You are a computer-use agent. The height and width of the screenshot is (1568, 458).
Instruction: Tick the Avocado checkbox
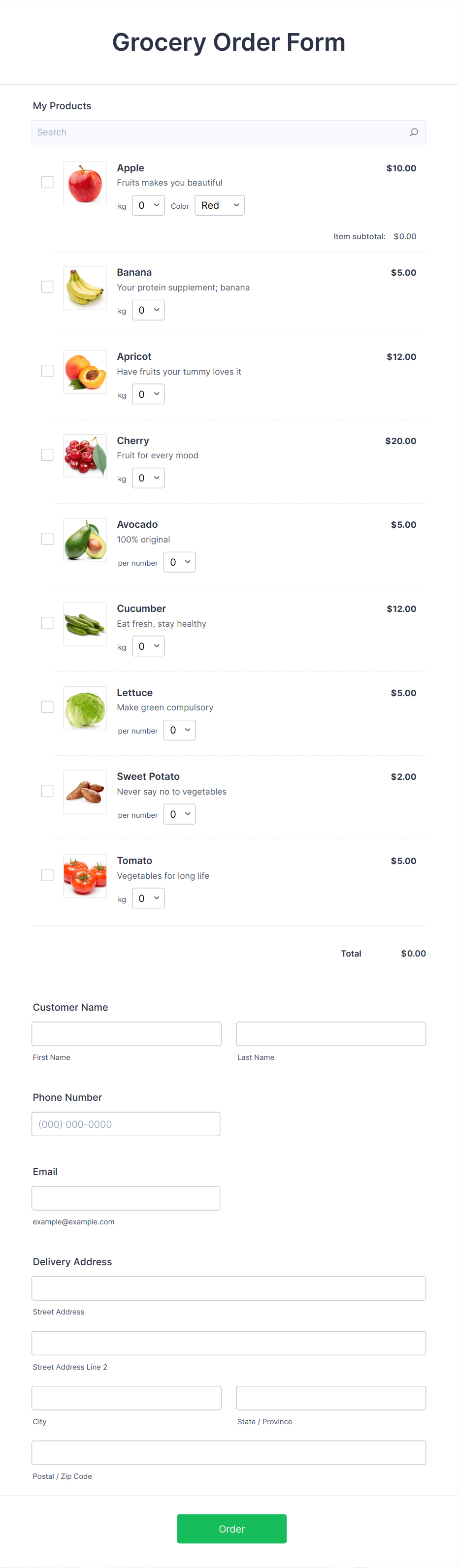tap(47, 538)
